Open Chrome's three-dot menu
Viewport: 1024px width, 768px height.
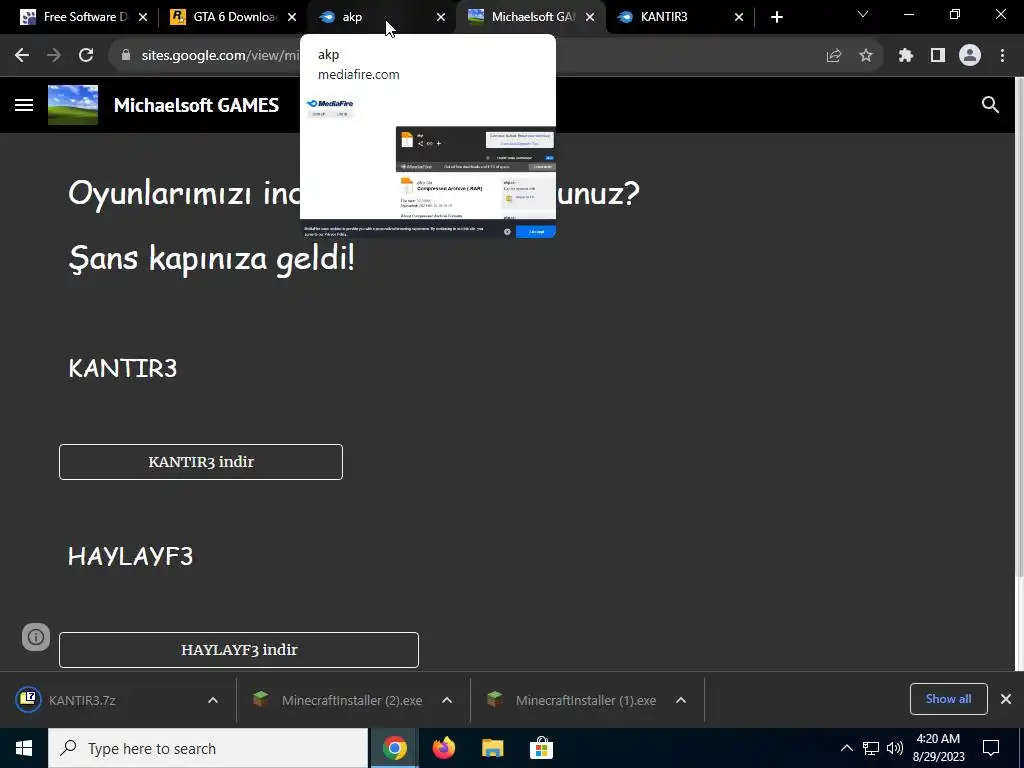pyautogui.click(x=1002, y=56)
